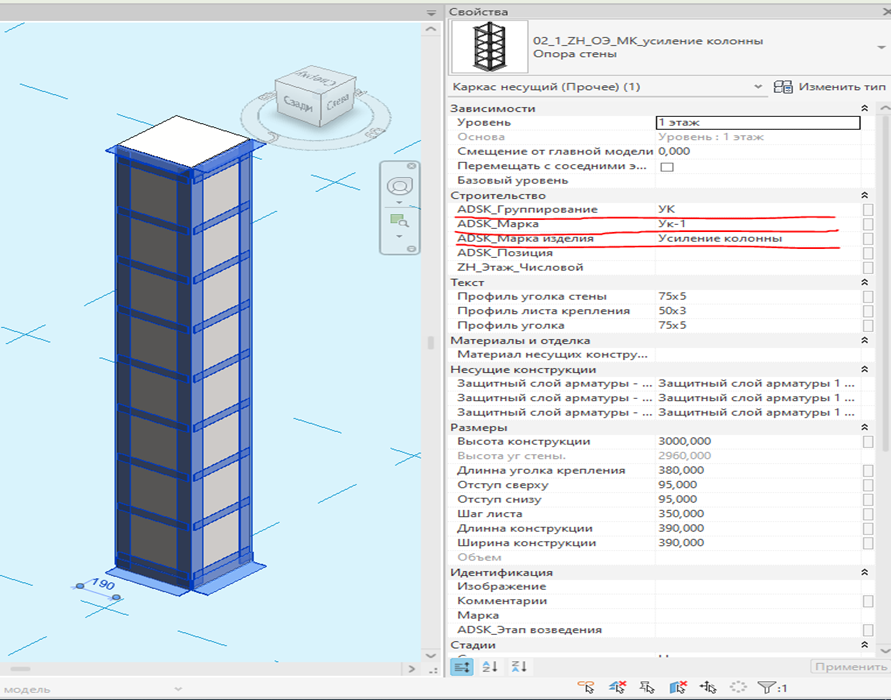Click the Применить button
This screenshot has width=891, height=700.
(850, 666)
